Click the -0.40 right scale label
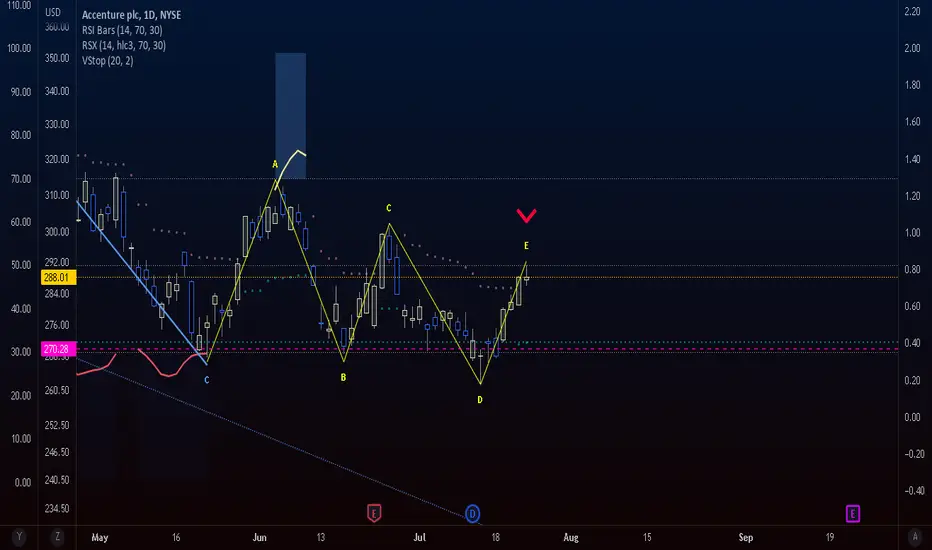The image size is (932, 550). point(914,491)
